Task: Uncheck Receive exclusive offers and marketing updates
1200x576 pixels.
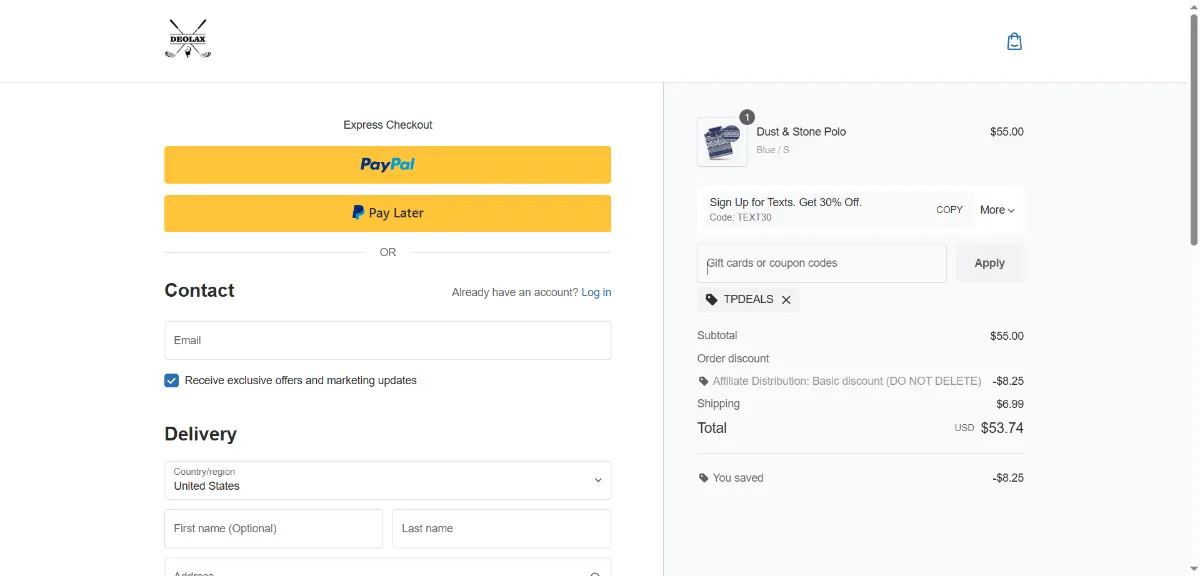Action: (x=172, y=380)
